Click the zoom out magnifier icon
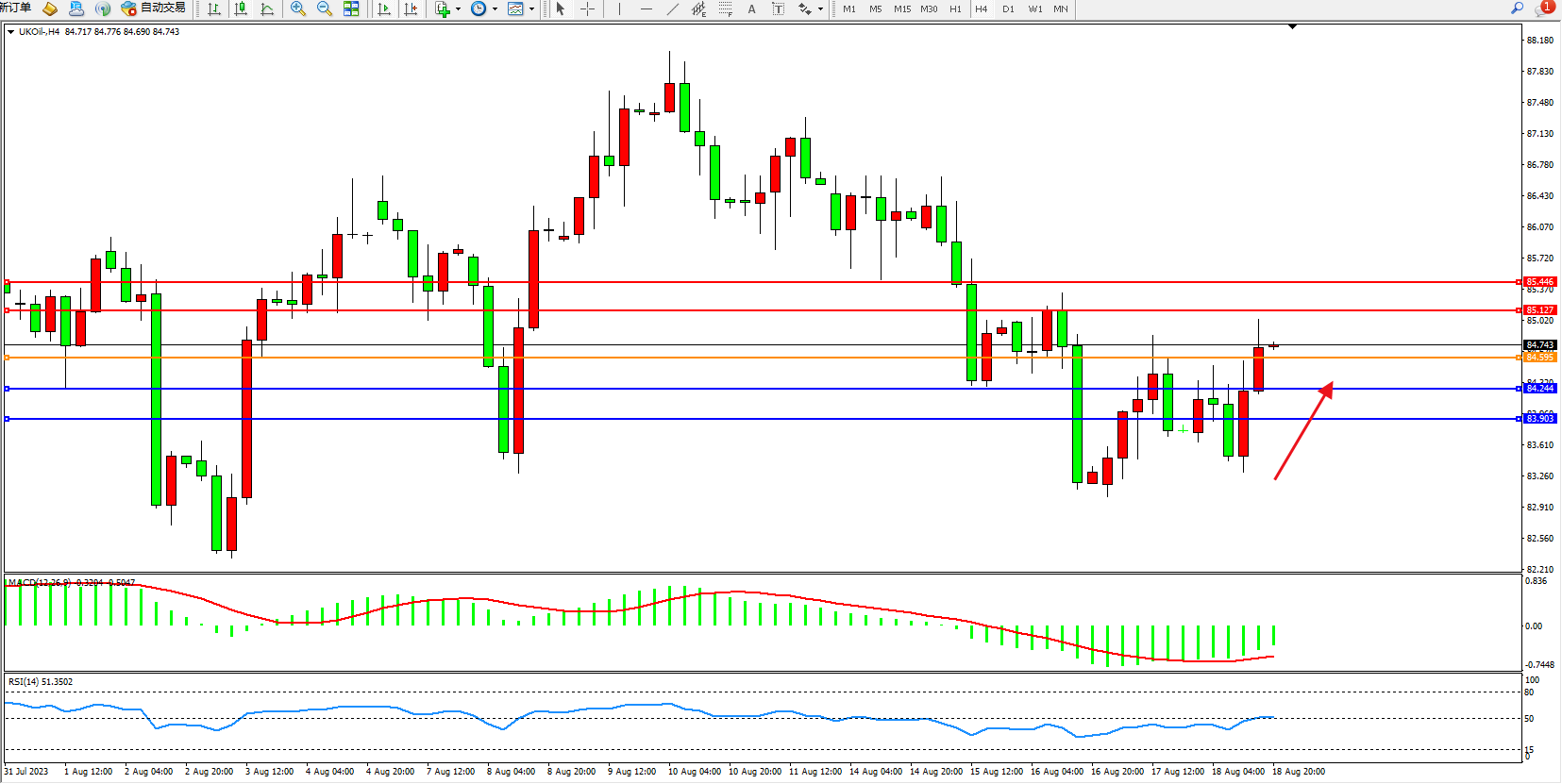This screenshot has width=1562, height=784. point(325,8)
